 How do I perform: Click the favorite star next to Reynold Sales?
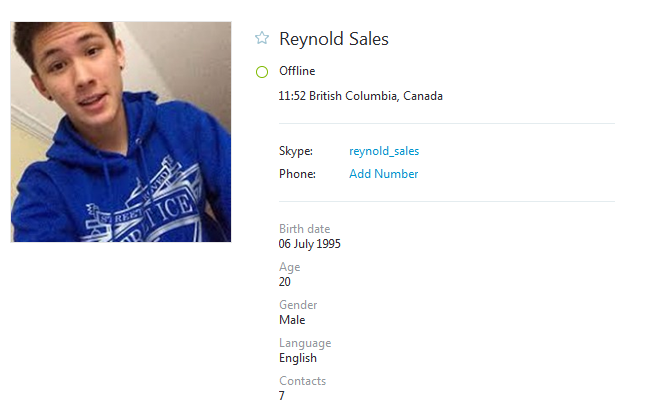tap(262, 39)
